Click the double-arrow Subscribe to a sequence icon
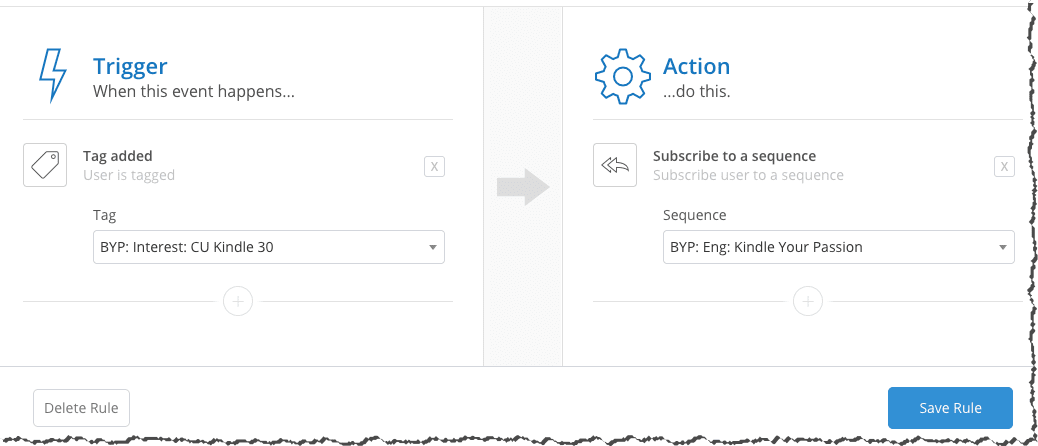Image resolution: width=1038 pixels, height=446 pixels. pyautogui.click(x=615, y=165)
